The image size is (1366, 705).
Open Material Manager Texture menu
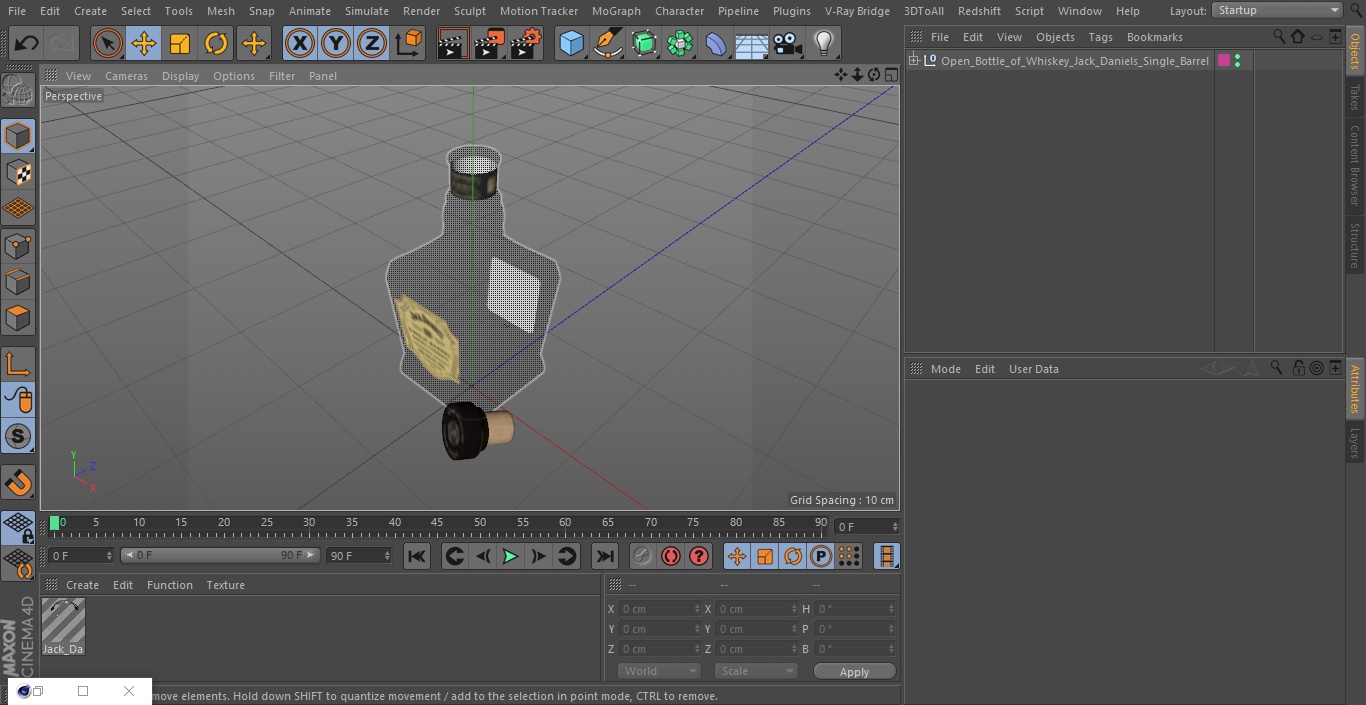225,585
